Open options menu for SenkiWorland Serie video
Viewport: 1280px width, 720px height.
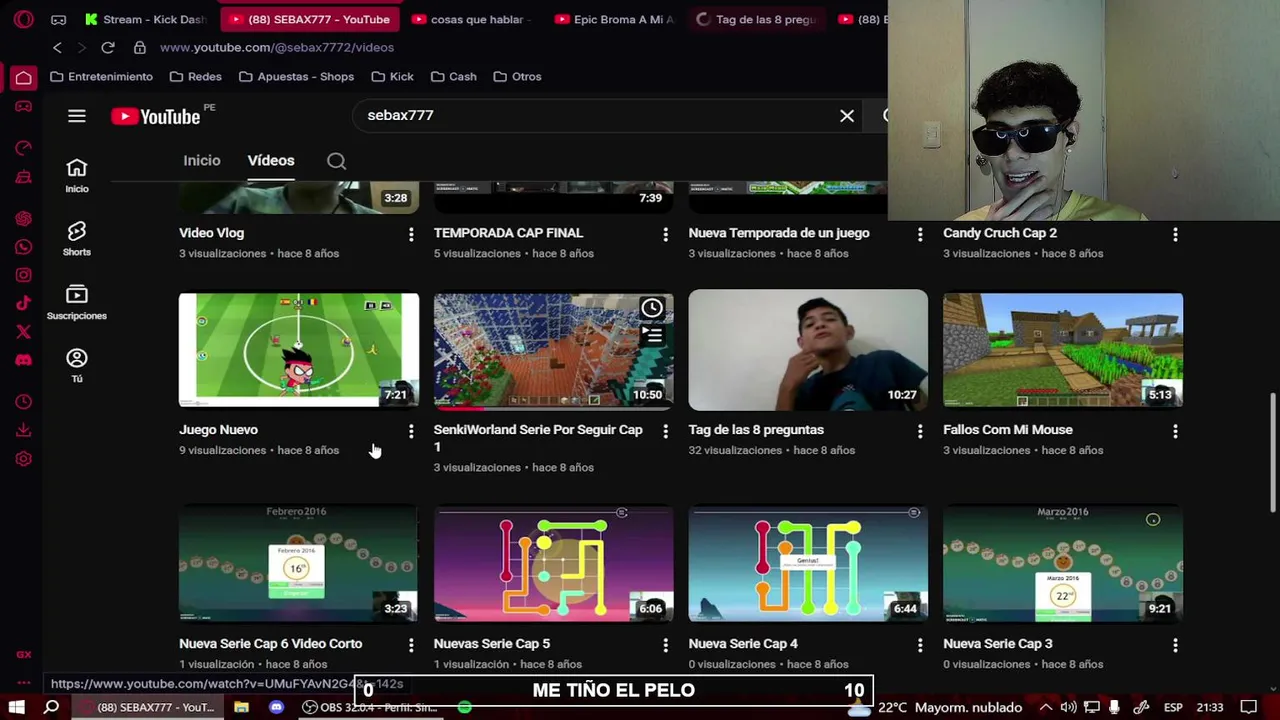(x=666, y=431)
